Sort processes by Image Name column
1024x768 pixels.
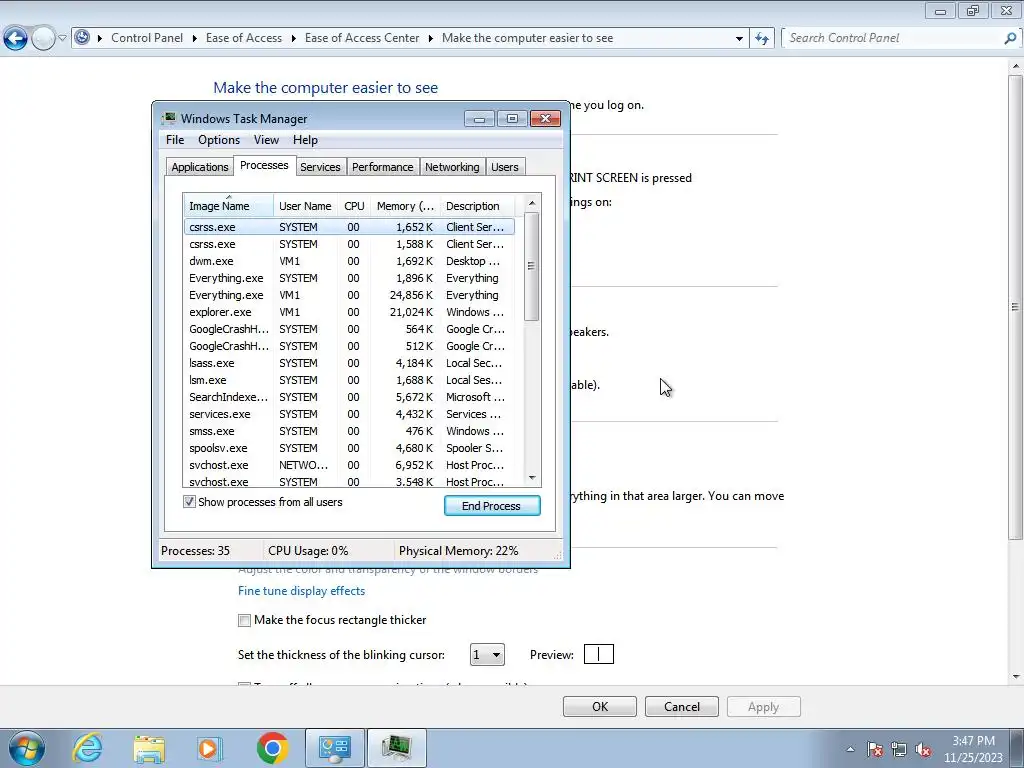(228, 206)
